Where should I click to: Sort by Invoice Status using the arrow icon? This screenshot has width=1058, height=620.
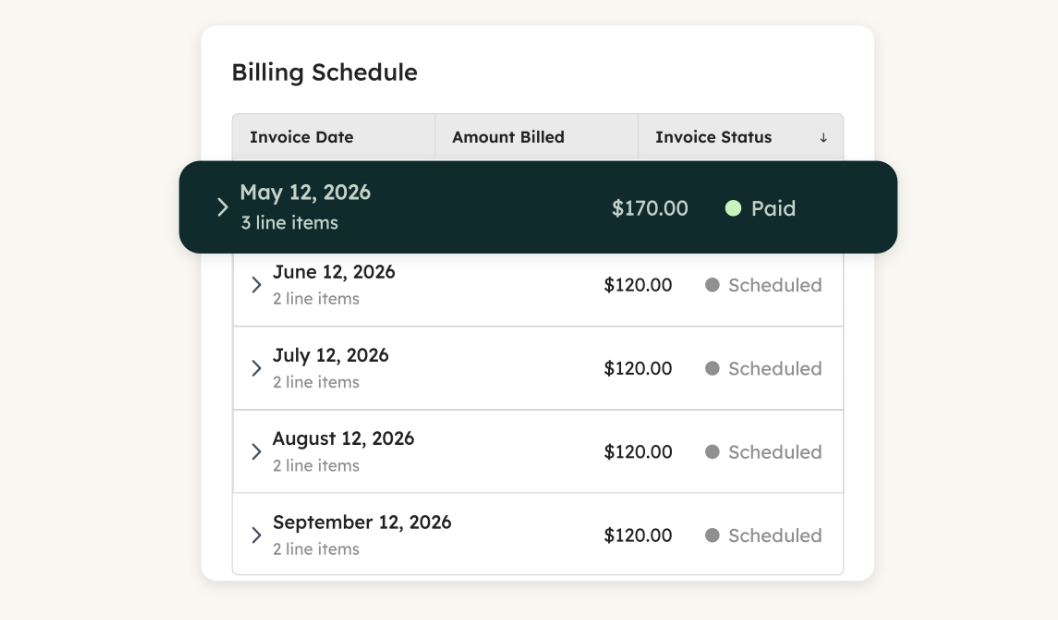pos(823,138)
